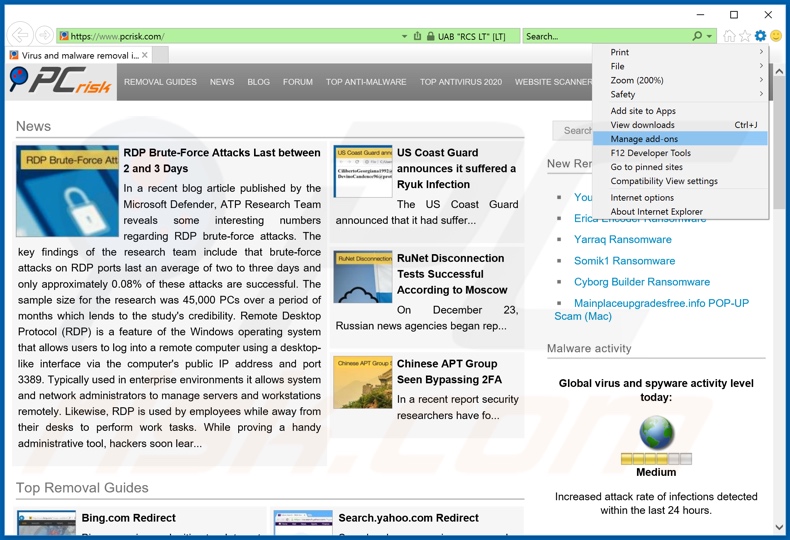790x540 pixels.
Task: Open a new blank tab
Action: (x=160, y=55)
